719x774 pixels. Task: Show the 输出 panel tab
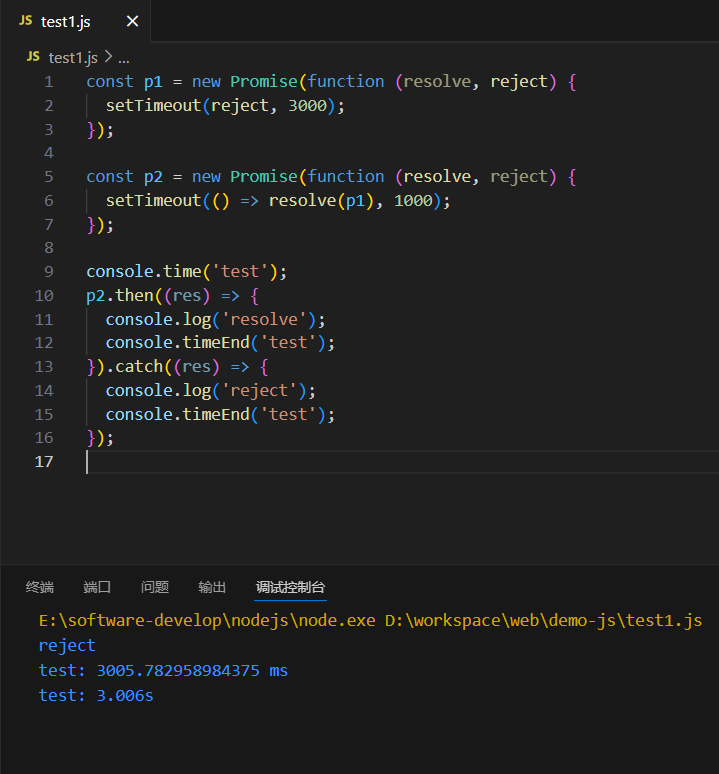(x=212, y=587)
